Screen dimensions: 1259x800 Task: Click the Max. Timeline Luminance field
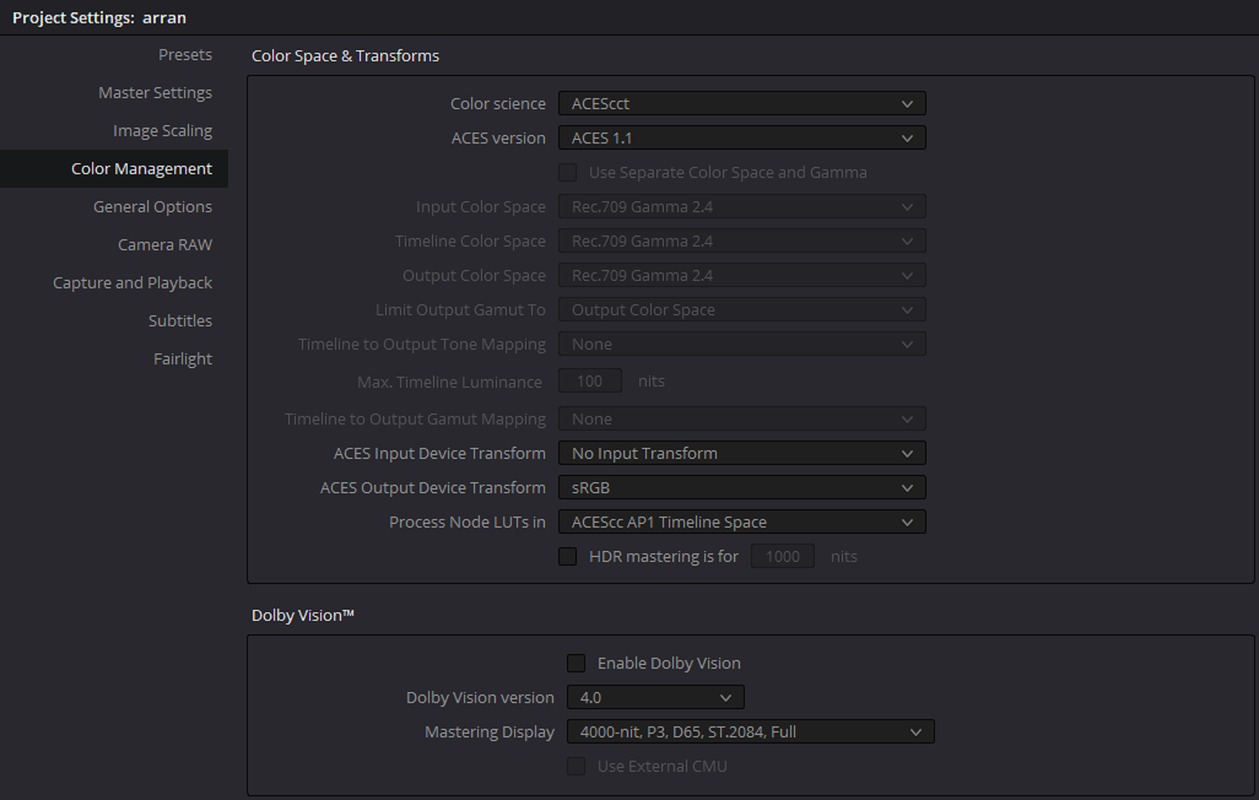coord(590,381)
